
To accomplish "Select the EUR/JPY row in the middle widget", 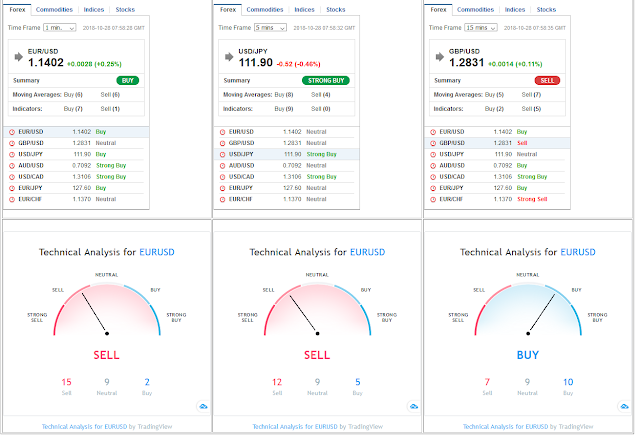I will point(287,189).
